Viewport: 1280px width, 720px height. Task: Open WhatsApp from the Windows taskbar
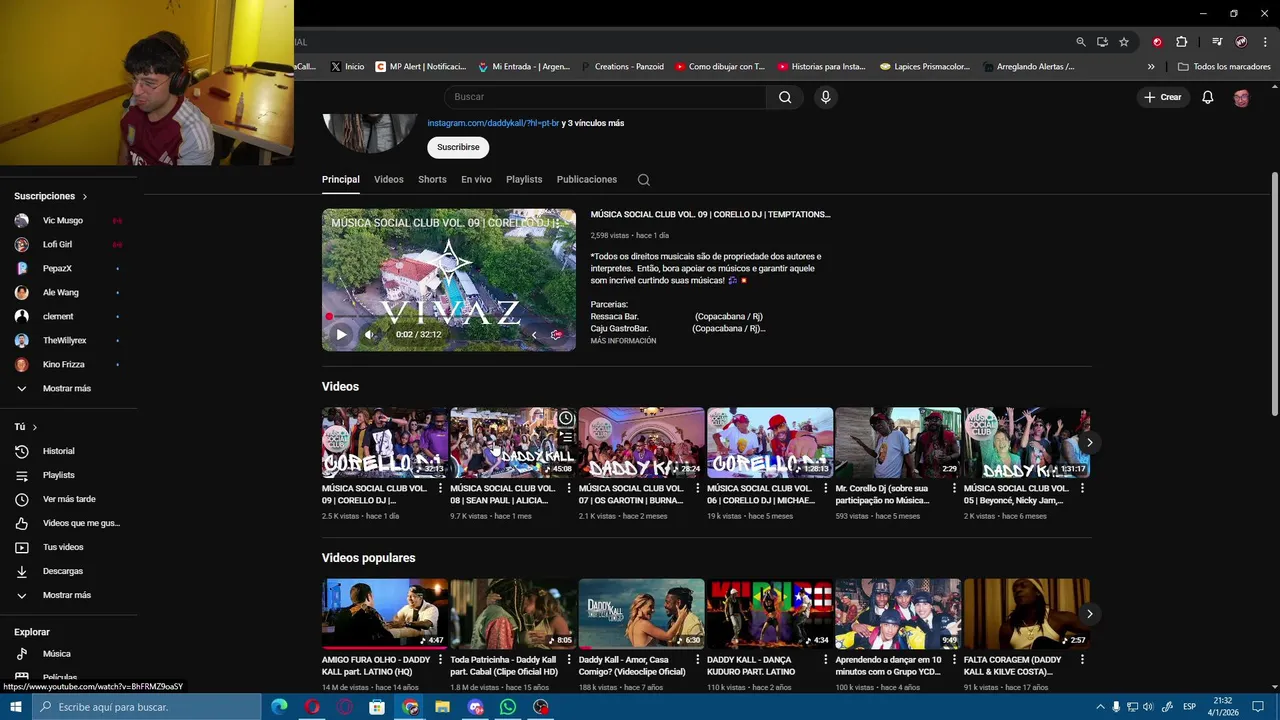click(508, 707)
